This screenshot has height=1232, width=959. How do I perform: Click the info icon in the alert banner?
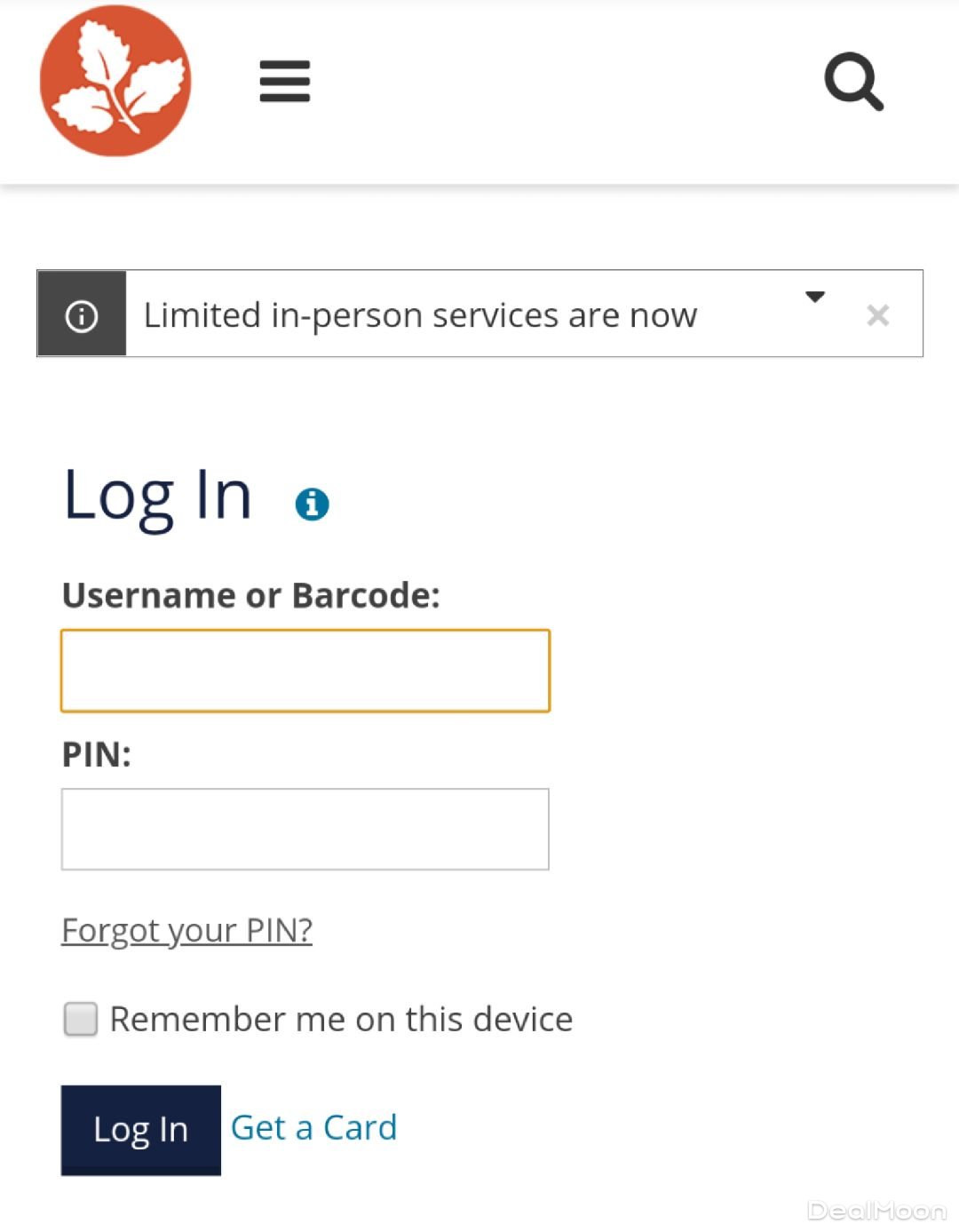[82, 315]
